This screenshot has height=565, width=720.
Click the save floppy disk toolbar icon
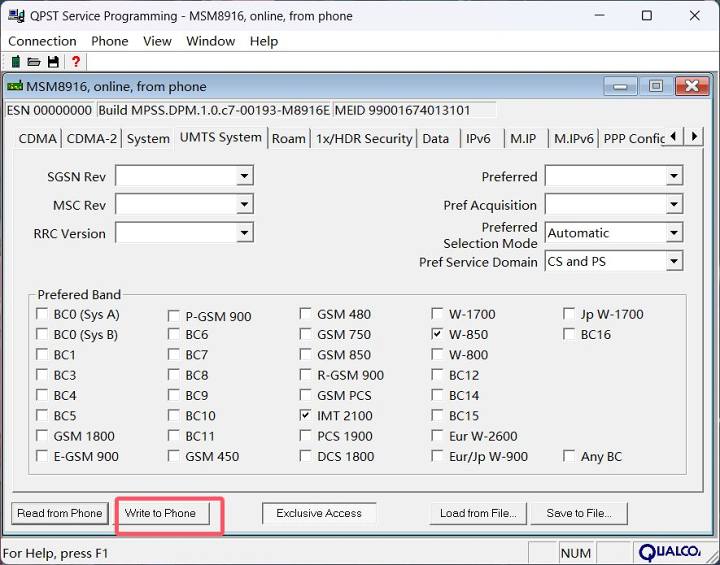[54, 62]
